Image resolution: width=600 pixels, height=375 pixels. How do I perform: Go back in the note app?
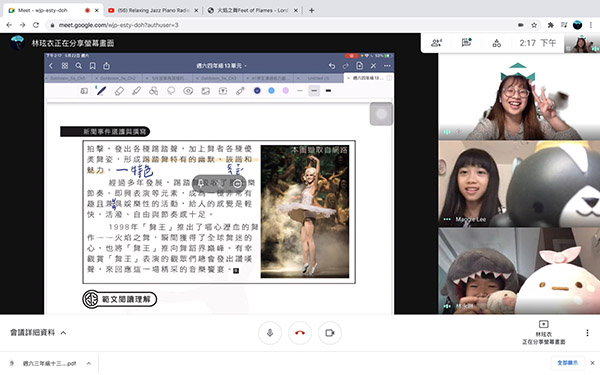coord(51,66)
